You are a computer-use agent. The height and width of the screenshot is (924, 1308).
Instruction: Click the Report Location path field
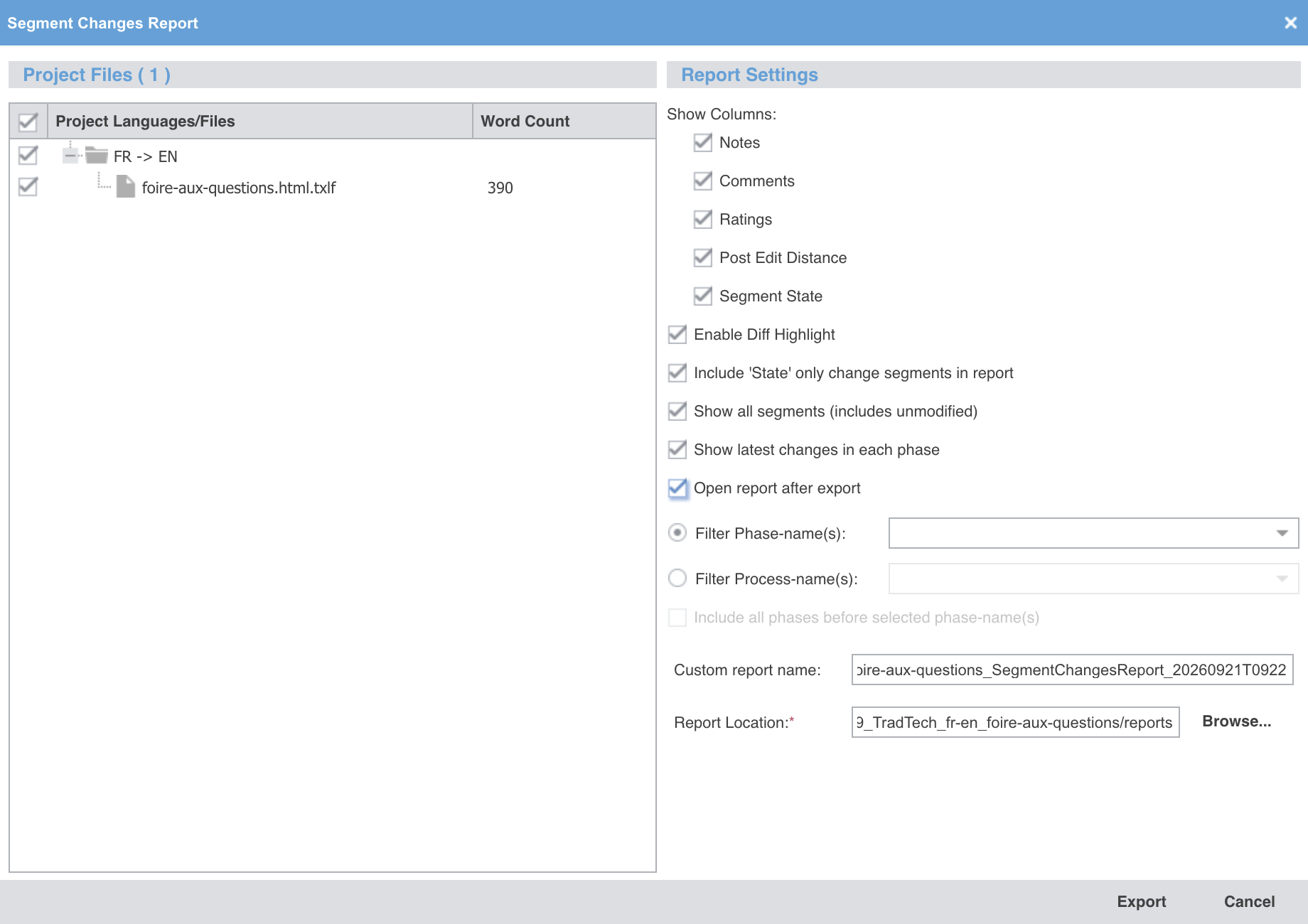coord(1015,722)
